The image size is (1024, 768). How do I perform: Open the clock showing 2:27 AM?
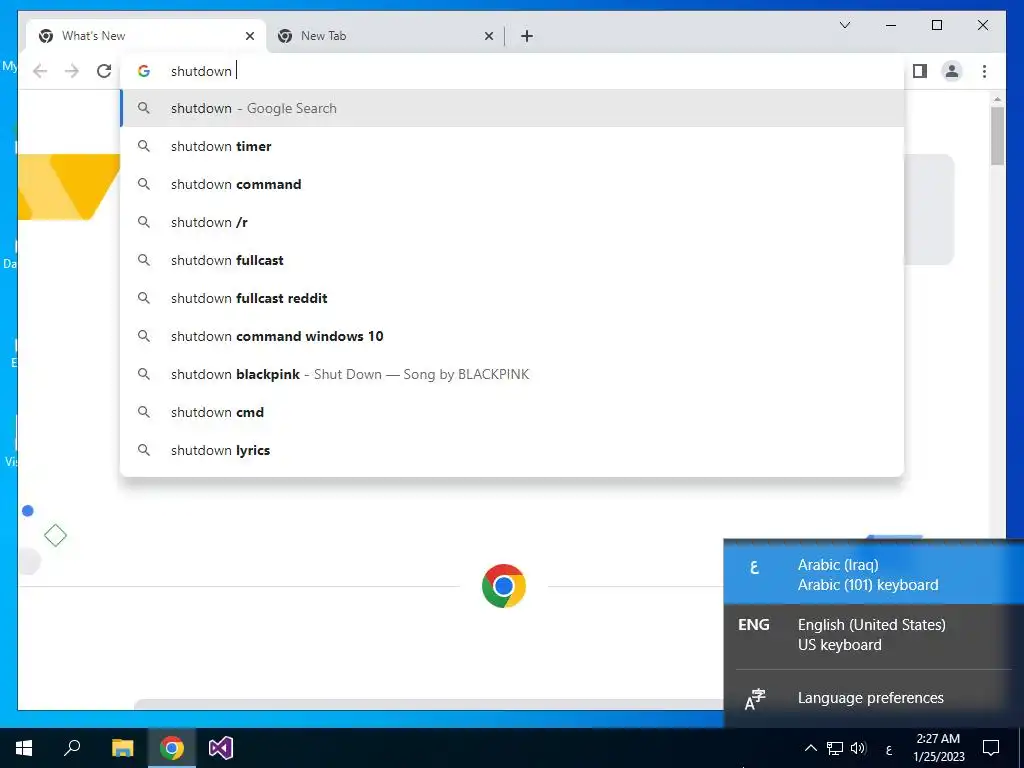(938, 748)
